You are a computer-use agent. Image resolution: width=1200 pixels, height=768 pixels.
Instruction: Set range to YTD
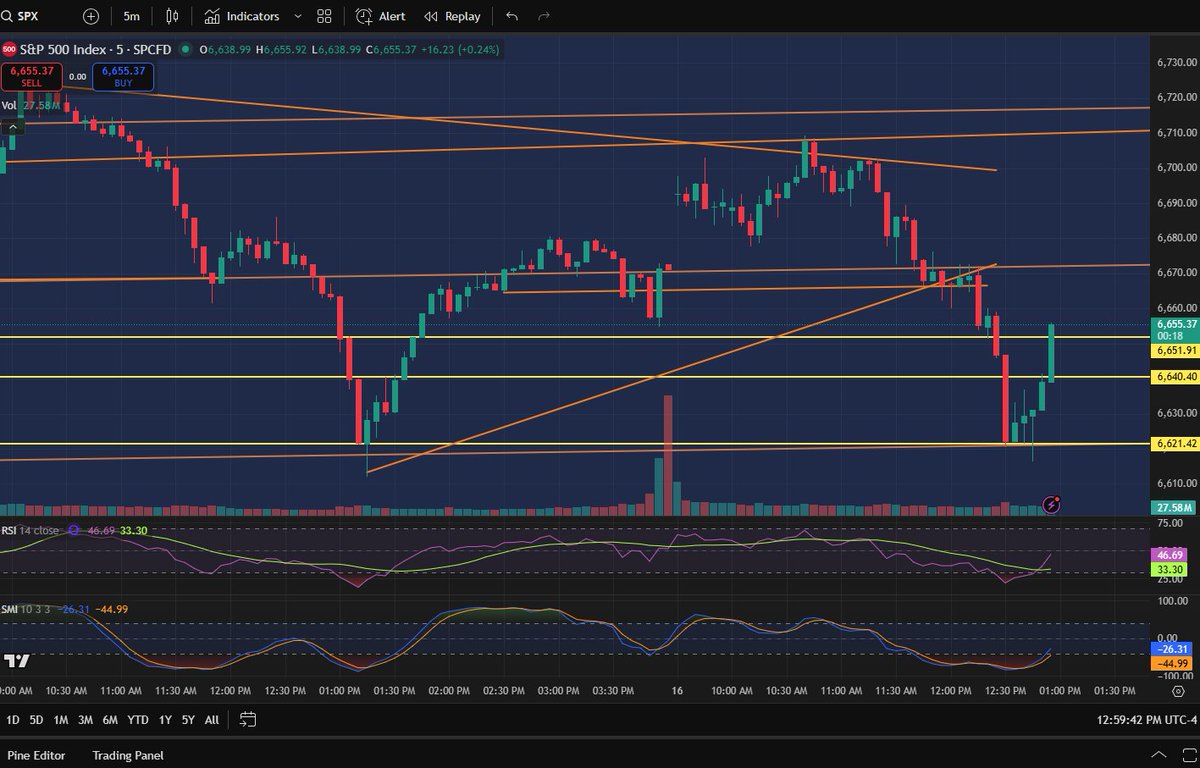click(138, 719)
